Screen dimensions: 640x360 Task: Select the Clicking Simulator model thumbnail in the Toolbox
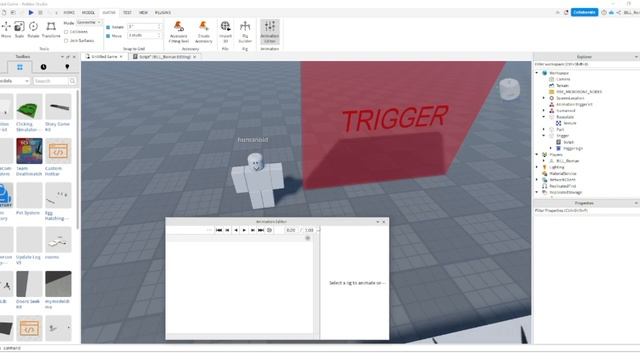(29, 107)
